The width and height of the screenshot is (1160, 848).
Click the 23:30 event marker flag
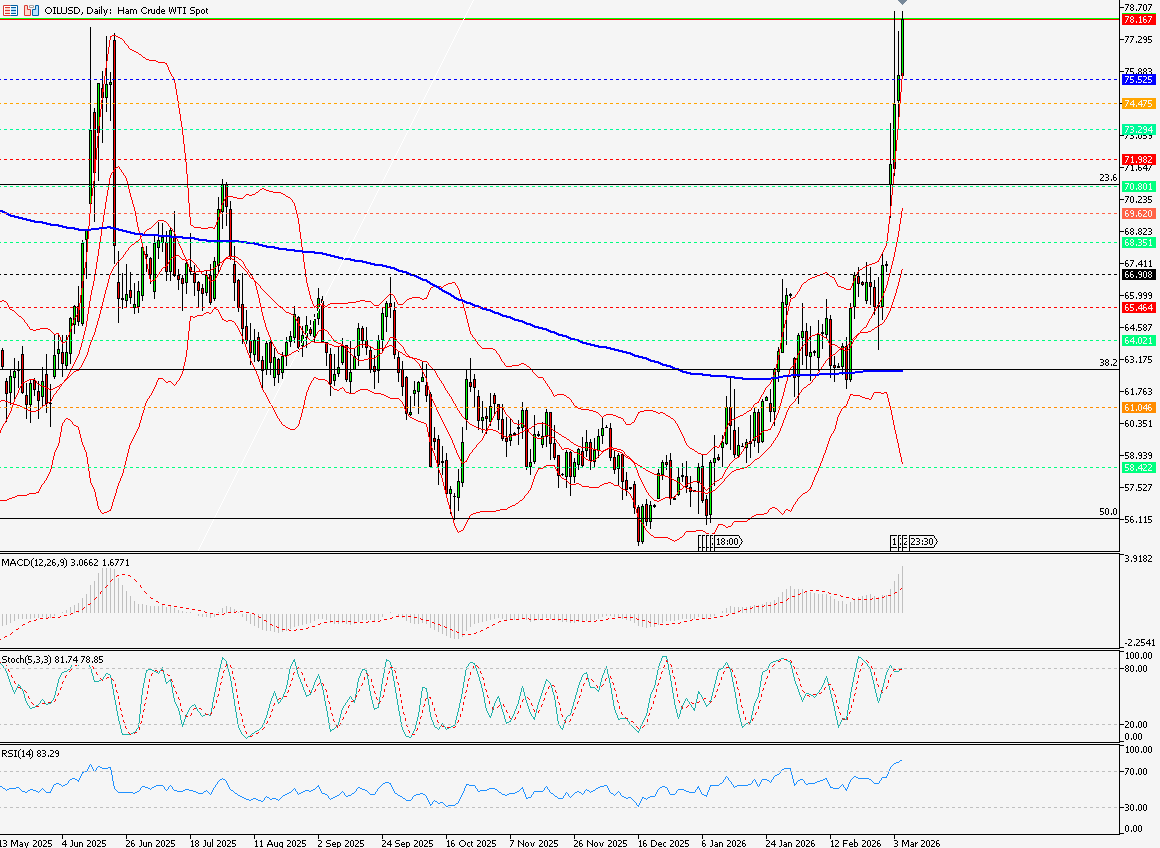920,541
